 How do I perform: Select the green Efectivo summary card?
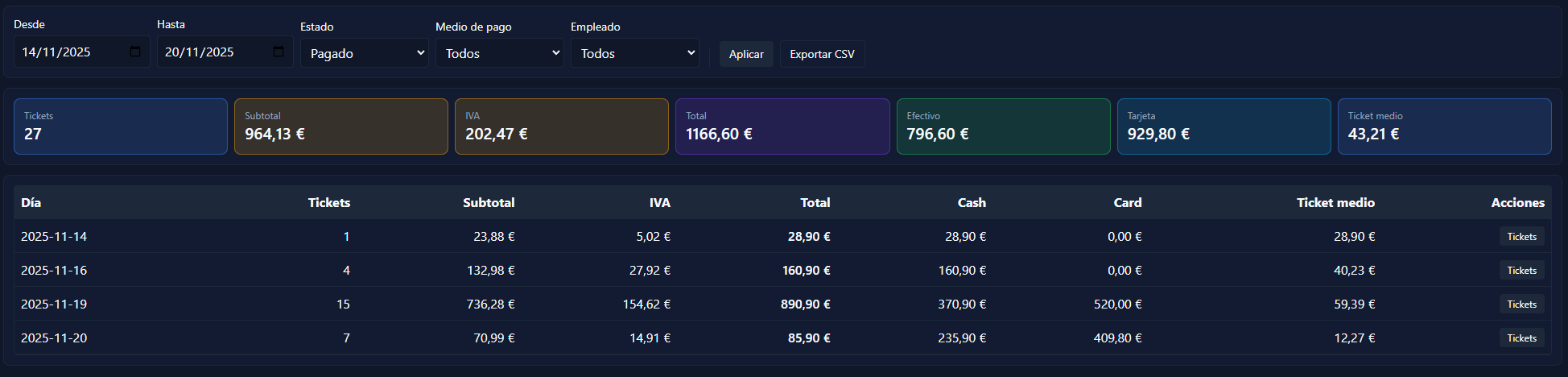(1003, 126)
